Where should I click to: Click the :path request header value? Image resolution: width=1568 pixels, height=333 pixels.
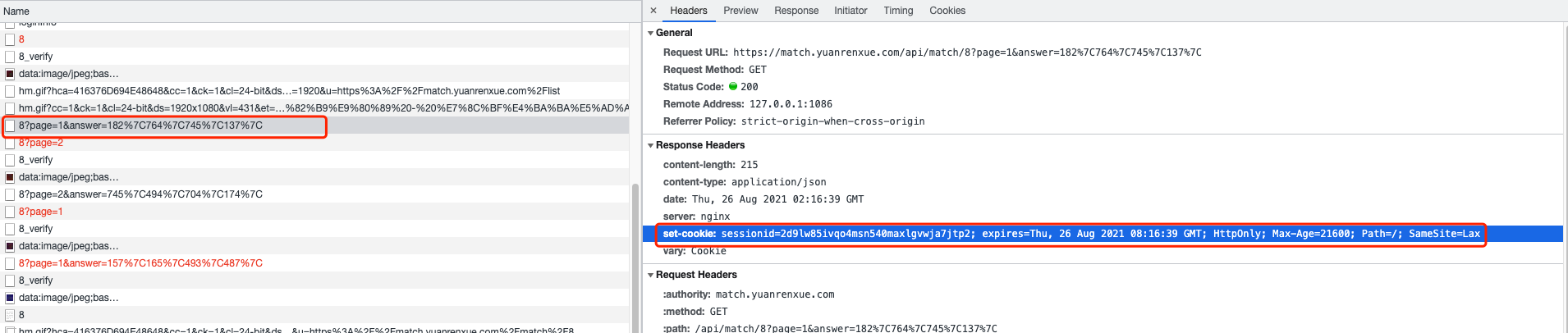click(x=846, y=328)
